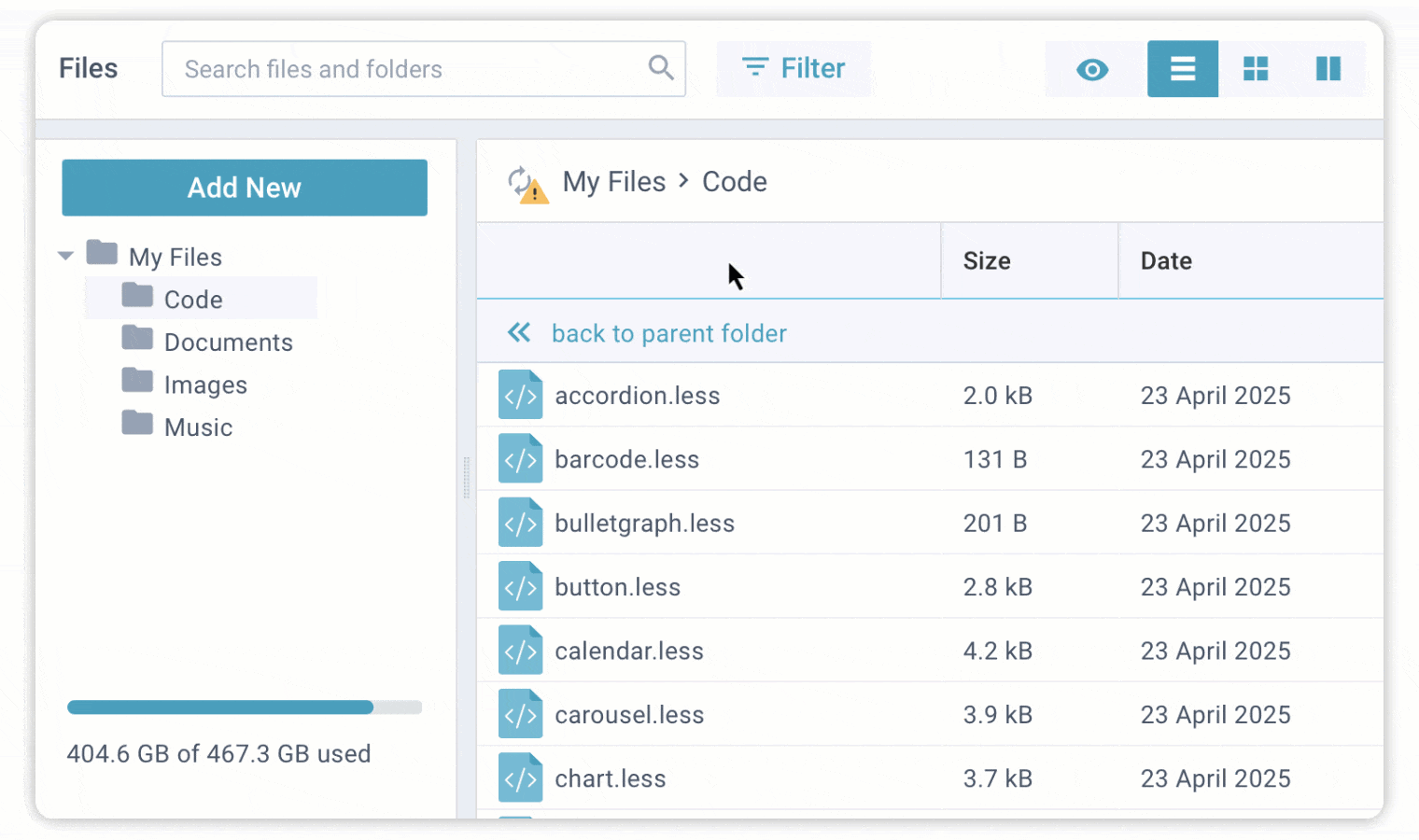This screenshot has width=1419, height=840.
Task: Click the Files title label
Action: 88,68
